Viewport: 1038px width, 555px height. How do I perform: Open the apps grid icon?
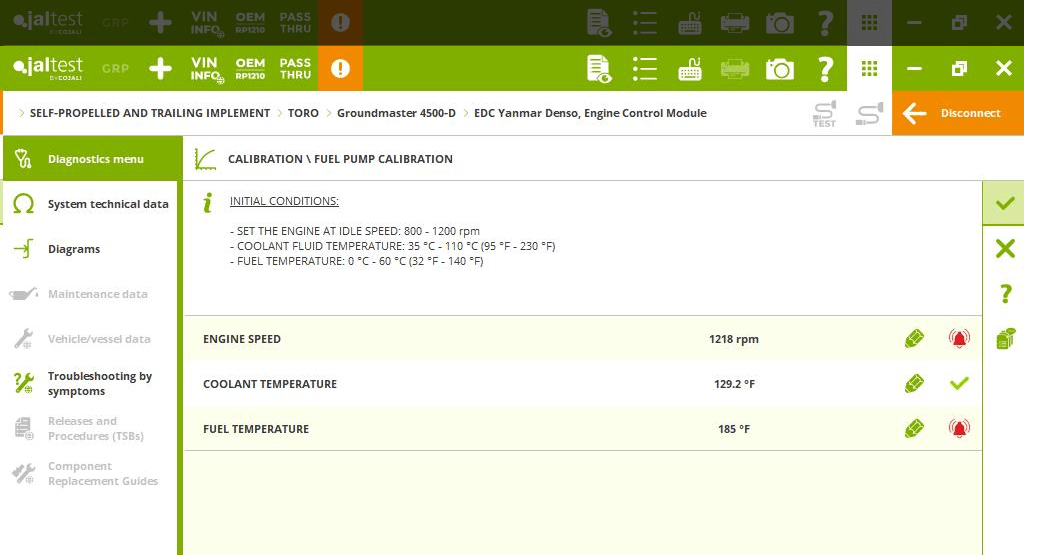[869, 68]
